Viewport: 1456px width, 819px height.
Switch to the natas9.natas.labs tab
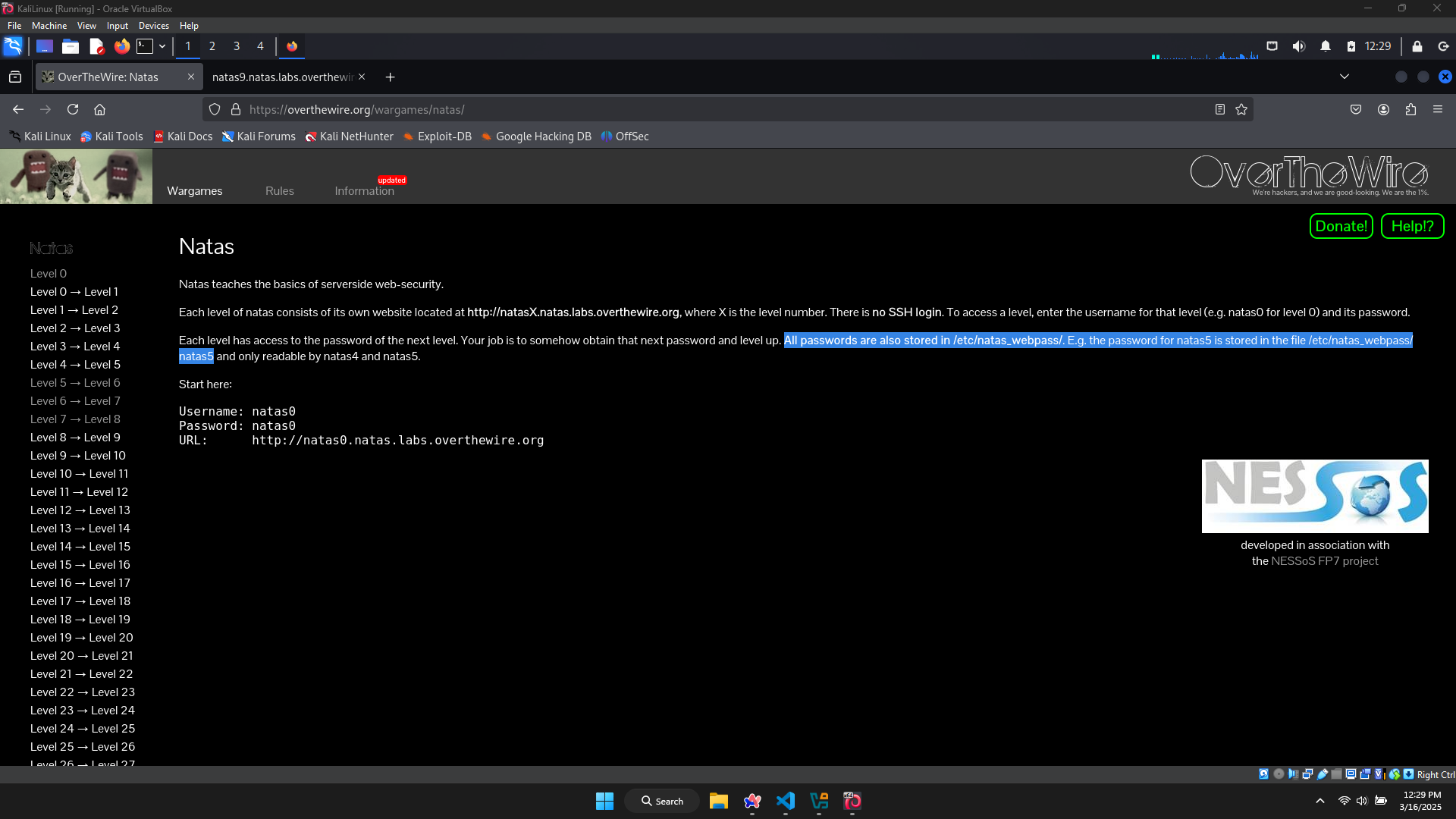click(282, 77)
